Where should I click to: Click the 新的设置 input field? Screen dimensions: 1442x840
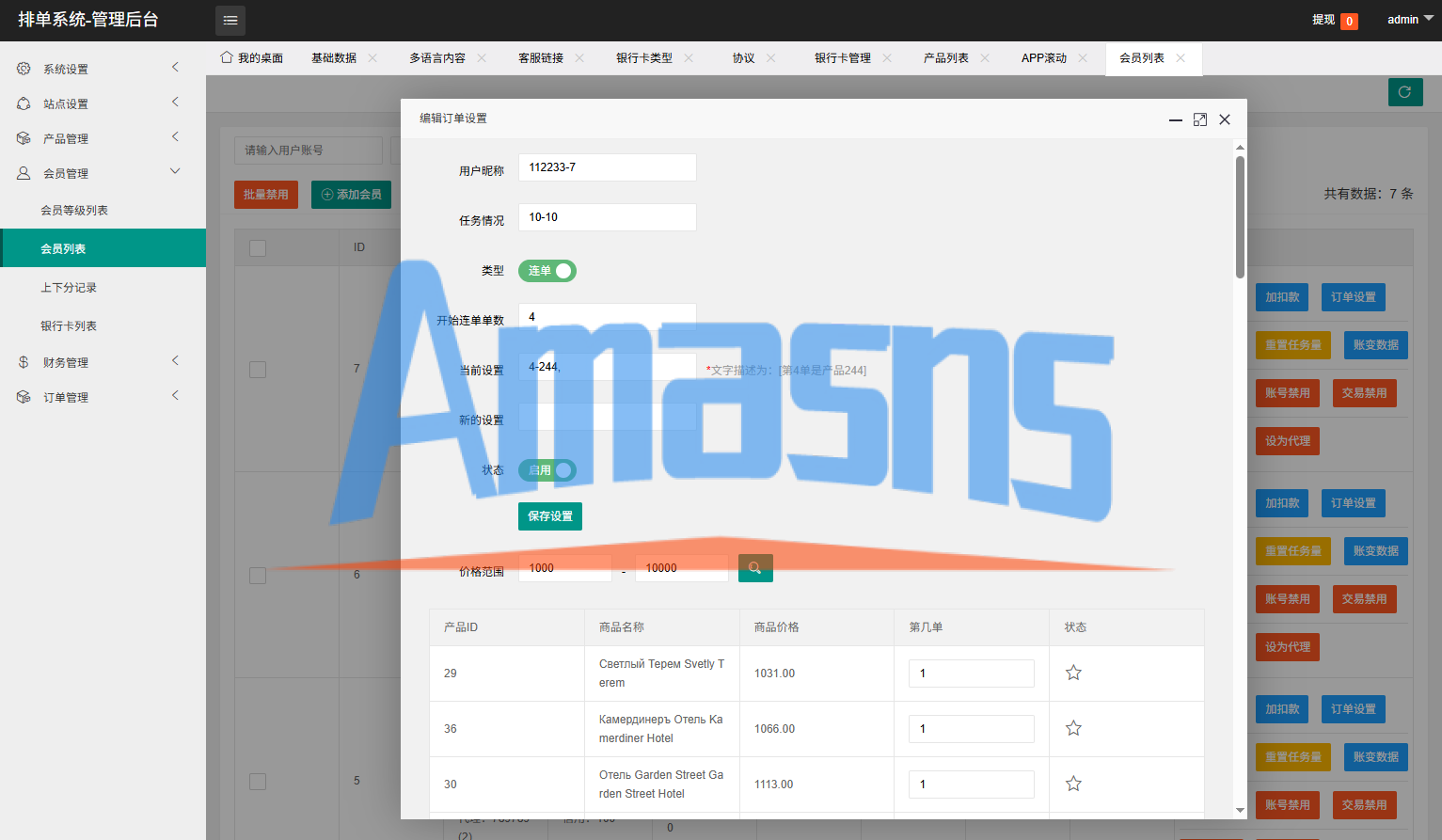coord(608,417)
